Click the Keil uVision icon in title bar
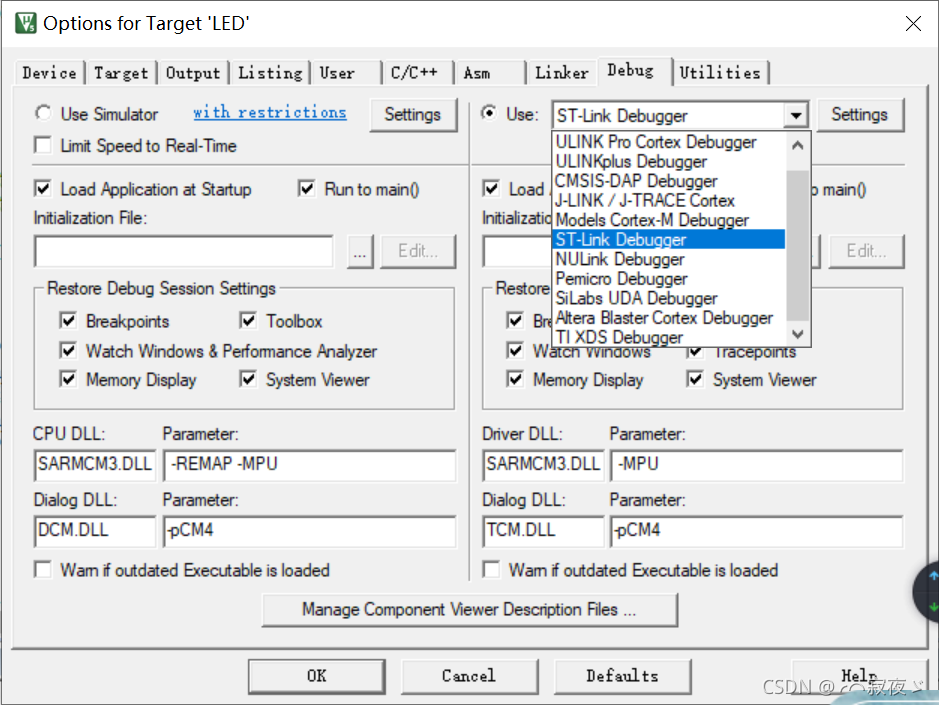 pyautogui.click(x=26, y=23)
